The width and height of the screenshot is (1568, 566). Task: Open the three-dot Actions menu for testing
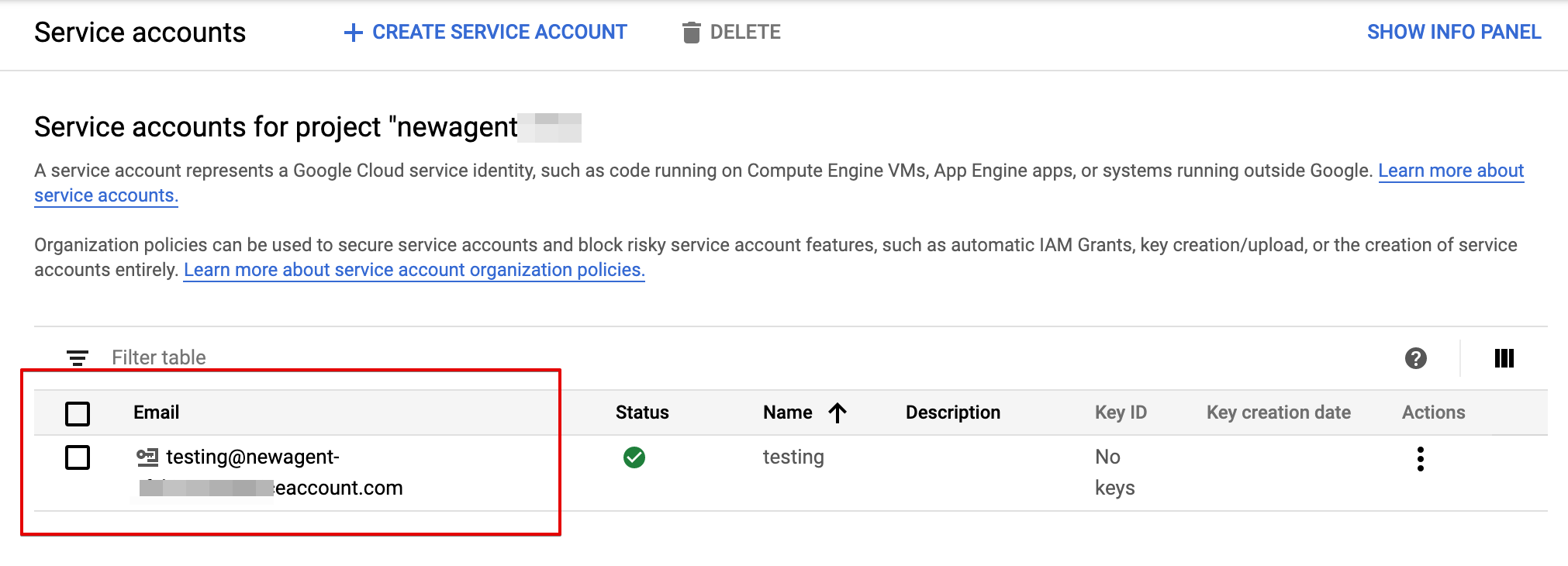[x=1420, y=459]
